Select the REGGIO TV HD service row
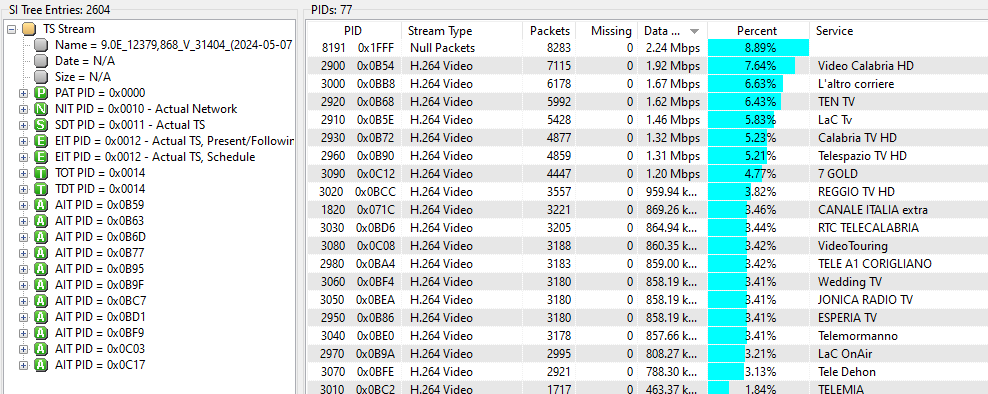Image resolution: width=988 pixels, height=394 pixels. click(x=647, y=192)
